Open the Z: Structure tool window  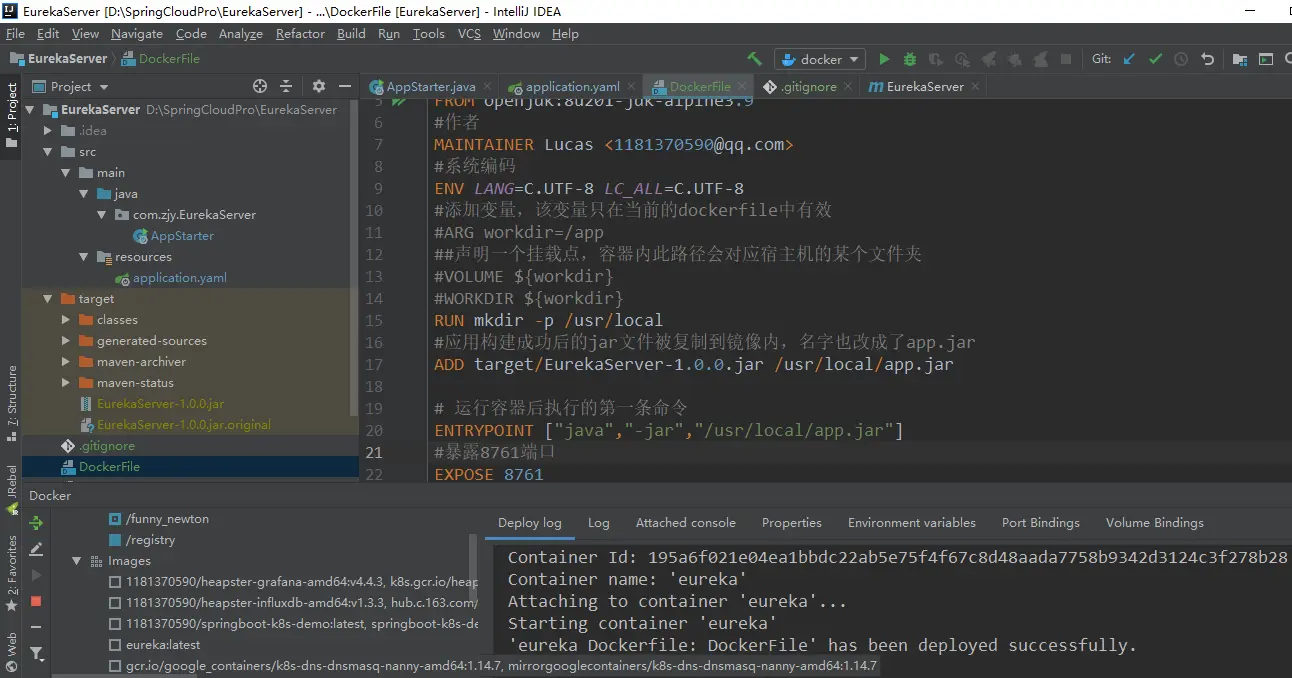[x=12, y=404]
